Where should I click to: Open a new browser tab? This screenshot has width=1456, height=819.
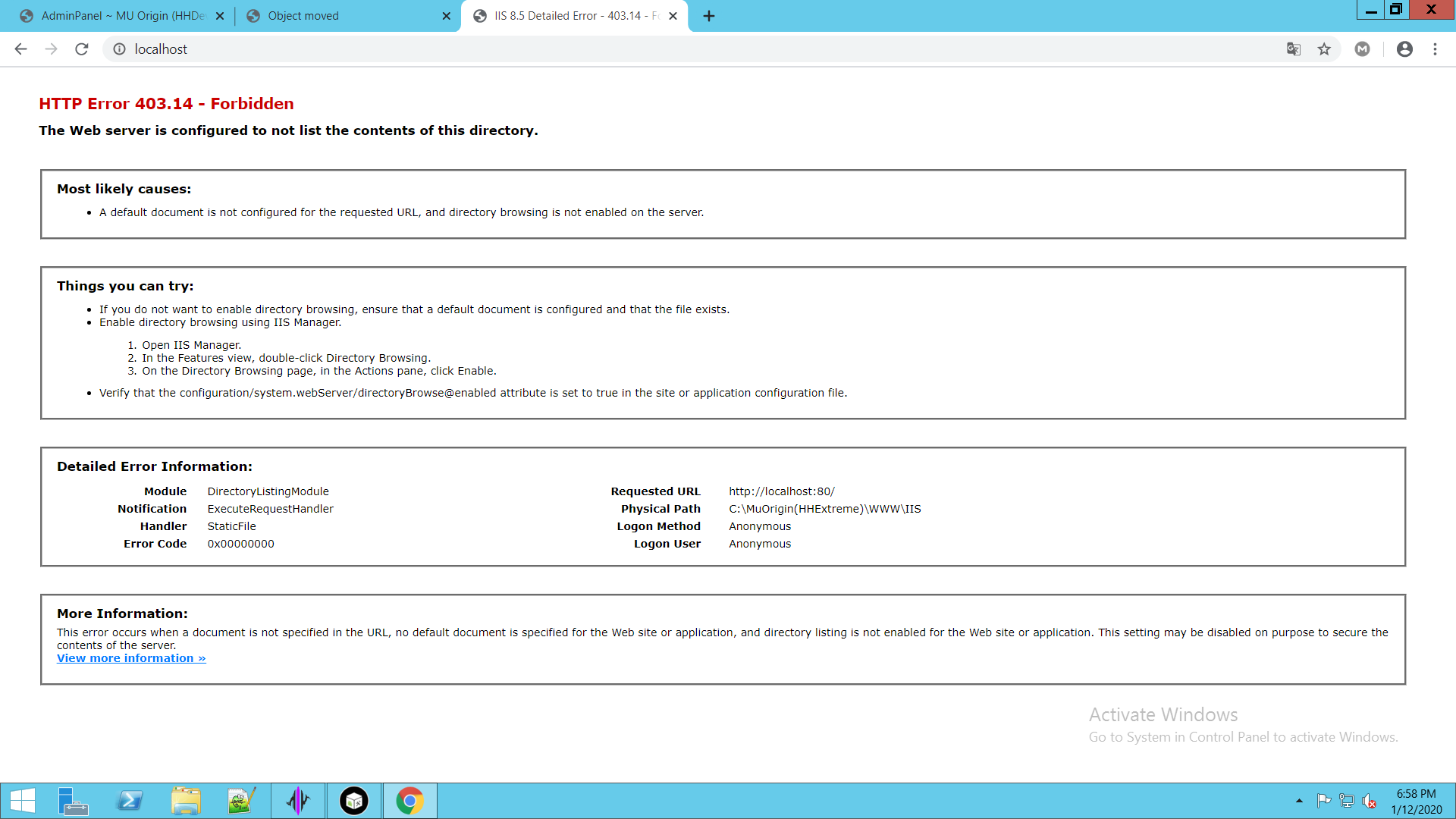click(x=709, y=16)
